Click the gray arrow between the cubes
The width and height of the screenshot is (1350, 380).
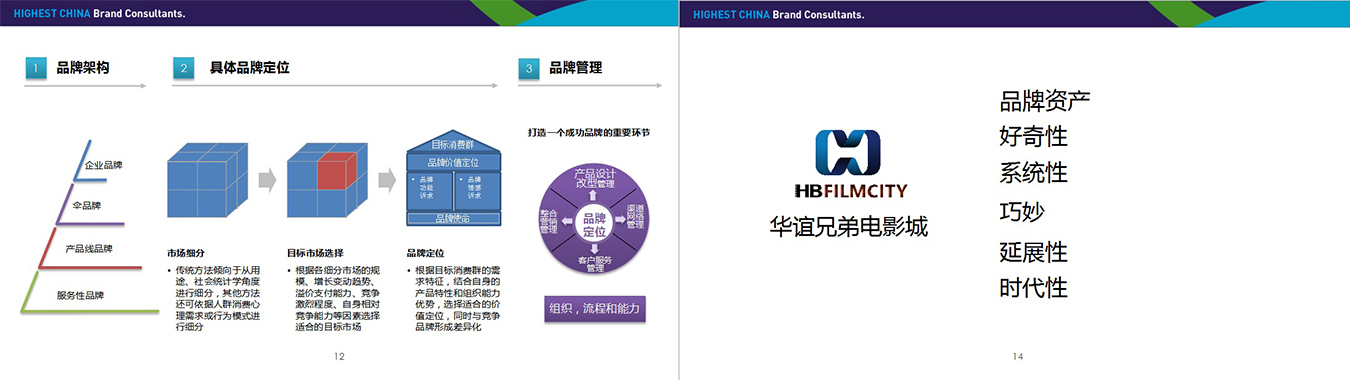[267, 180]
